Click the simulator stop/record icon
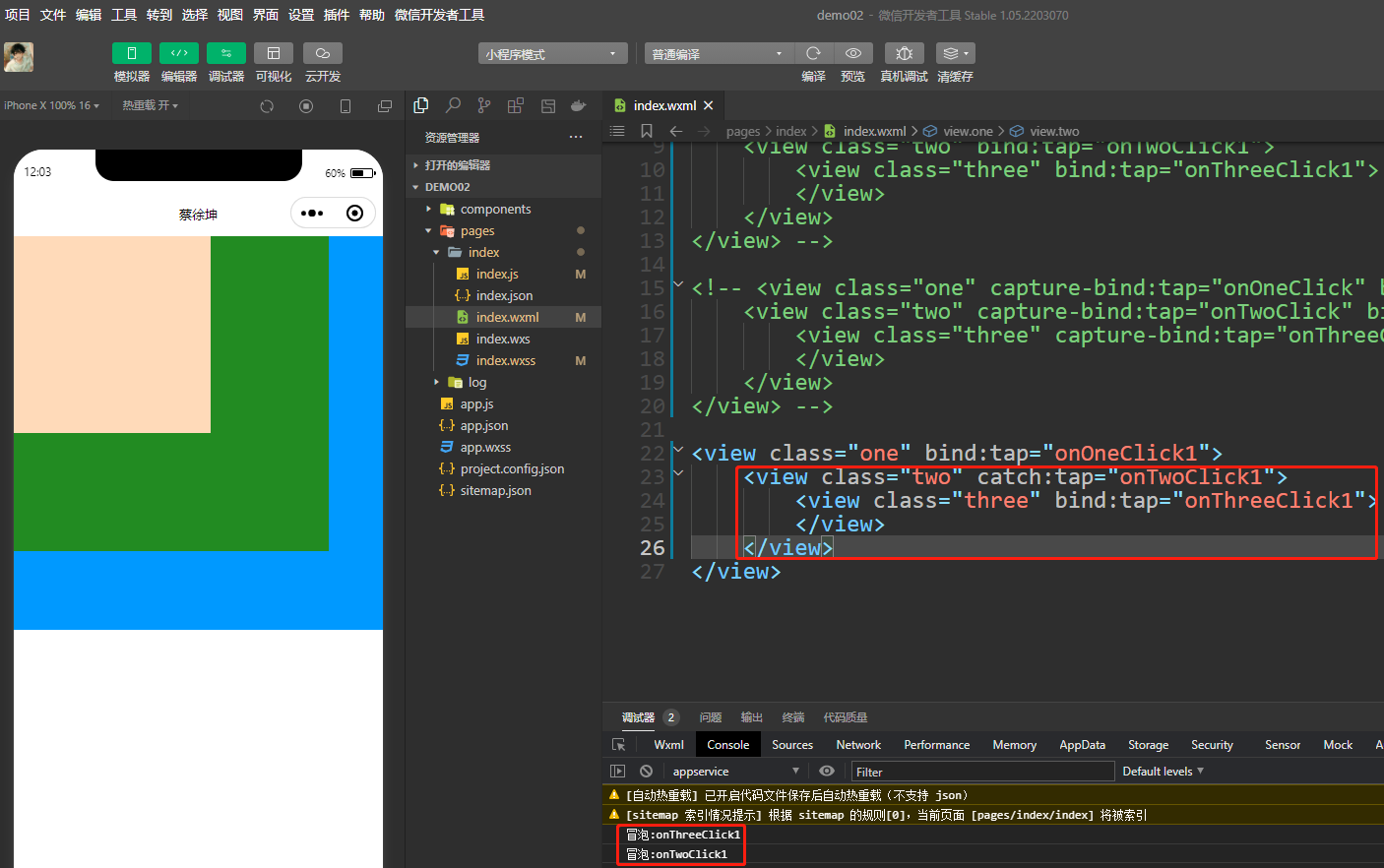The image size is (1384, 868). pos(306,106)
